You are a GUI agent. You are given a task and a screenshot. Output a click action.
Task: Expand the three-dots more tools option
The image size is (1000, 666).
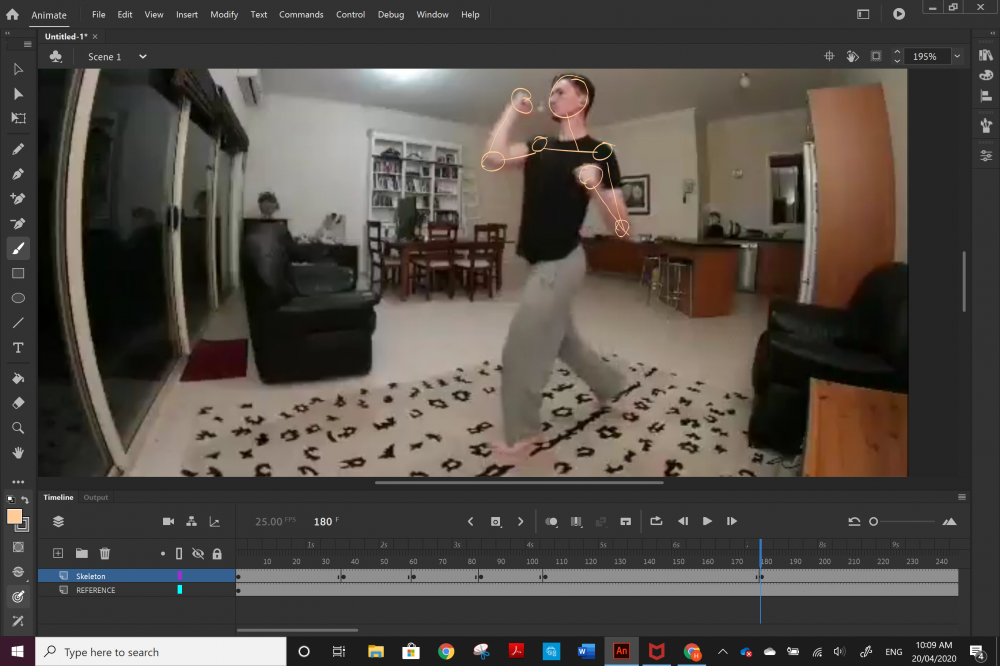[x=18, y=481]
